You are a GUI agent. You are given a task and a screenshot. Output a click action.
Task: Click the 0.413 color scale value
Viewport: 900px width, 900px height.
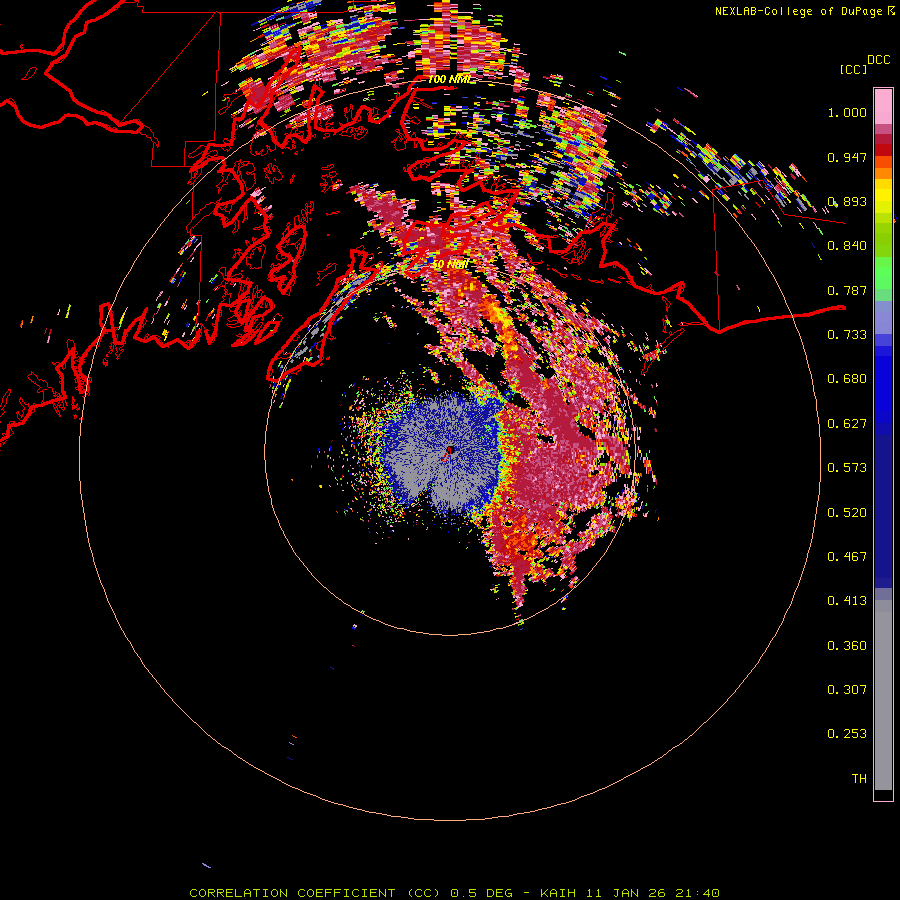pos(847,601)
